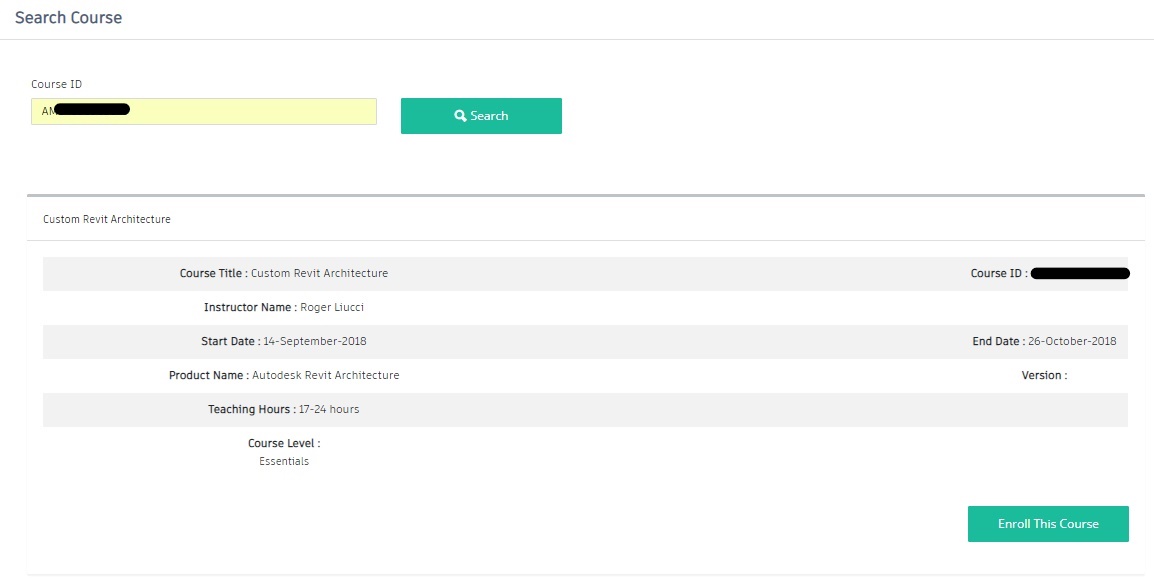The width and height of the screenshot is (1154, 582).
Task: Select the start date 14-September-2018
Action: click(315, 341)
